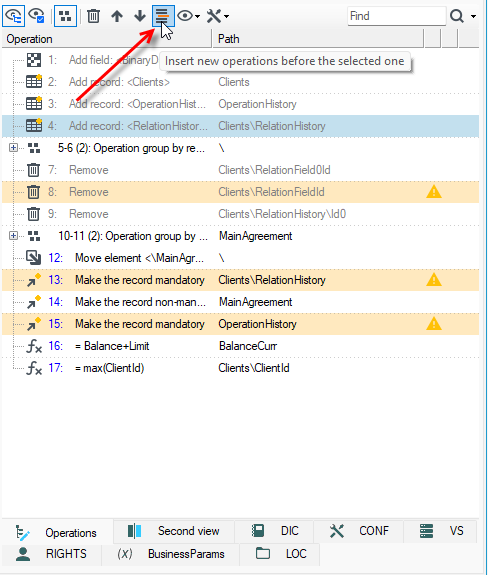Click path BalanceCurr
The width and height of the screenshot is (488, 575).
click(x=248, y=346)
